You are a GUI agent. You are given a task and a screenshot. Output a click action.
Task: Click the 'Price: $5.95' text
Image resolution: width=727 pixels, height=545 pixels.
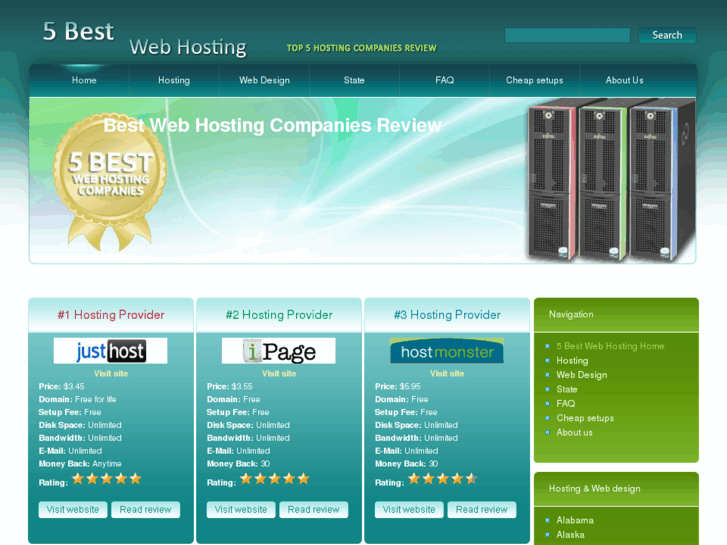(398, 386)
